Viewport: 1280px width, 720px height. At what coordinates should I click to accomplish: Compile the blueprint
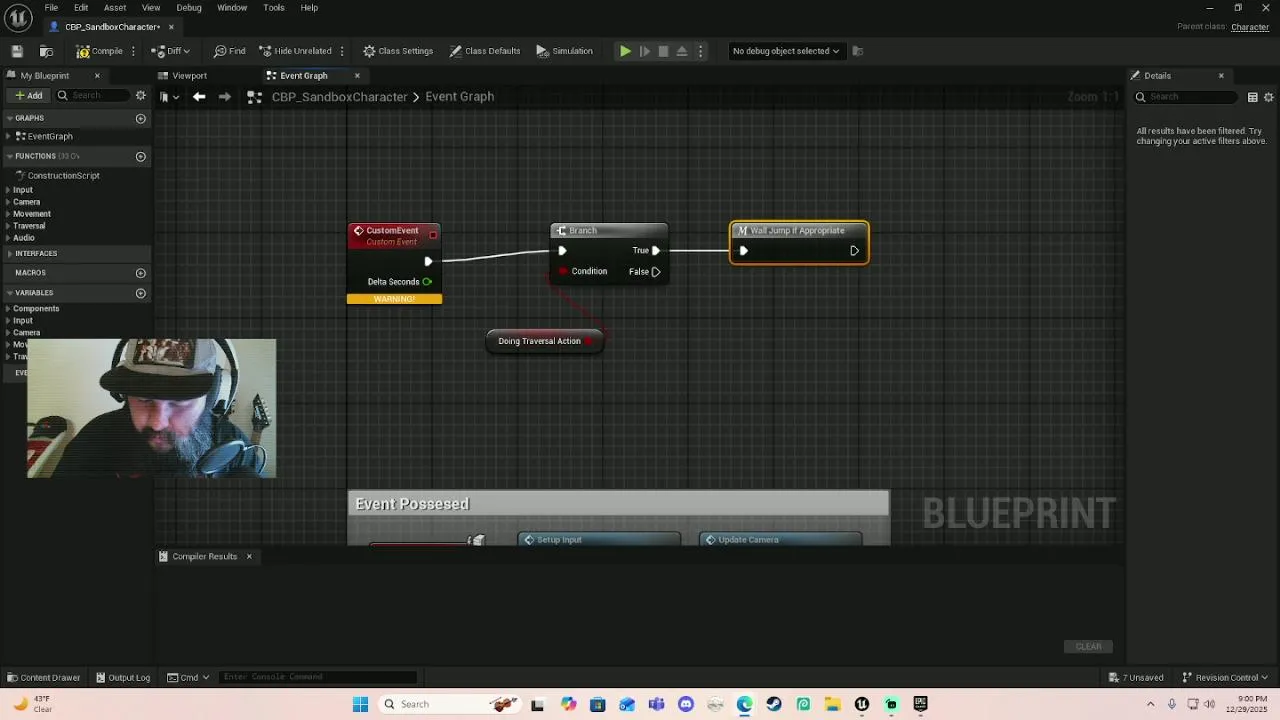pos(99,51)
